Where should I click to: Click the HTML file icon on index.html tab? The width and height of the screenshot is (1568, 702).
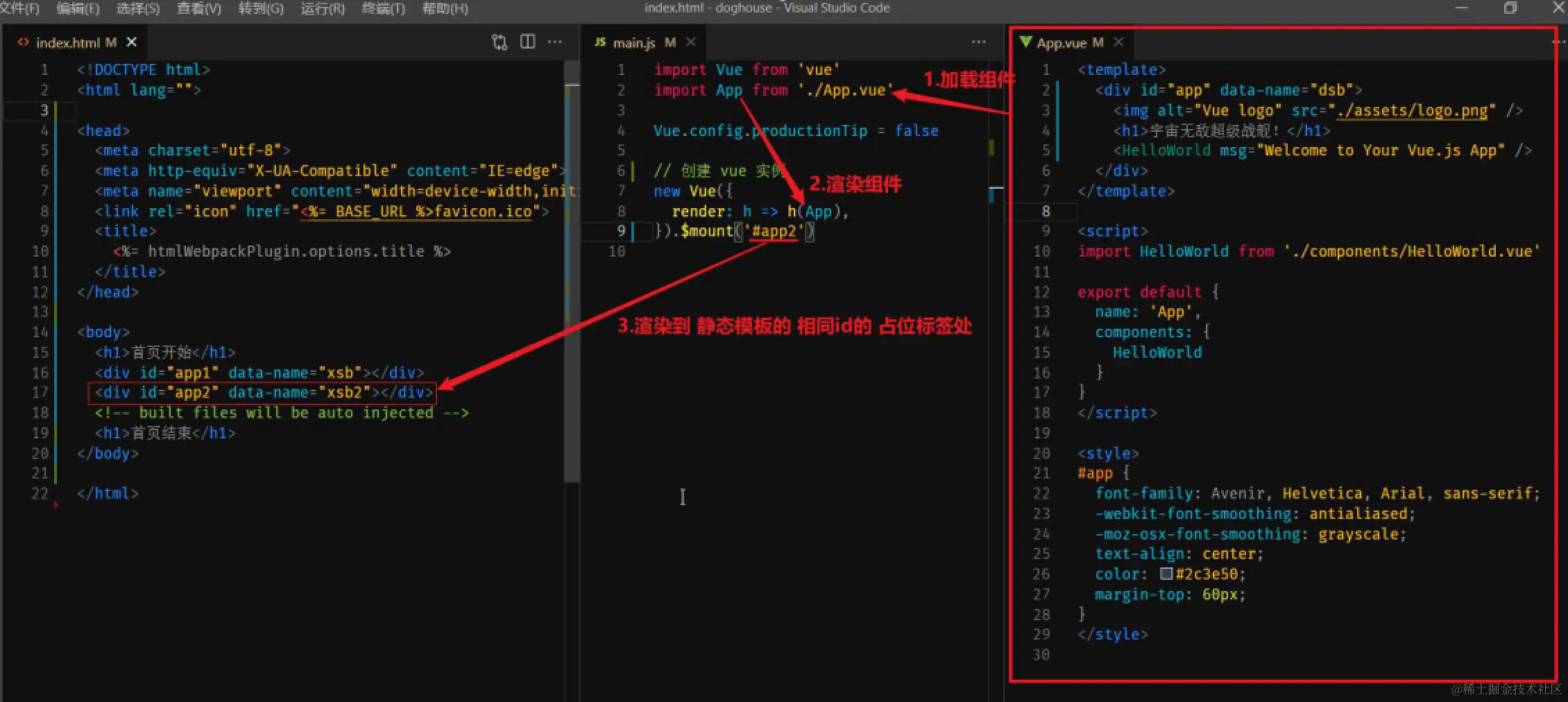(23, 42)
